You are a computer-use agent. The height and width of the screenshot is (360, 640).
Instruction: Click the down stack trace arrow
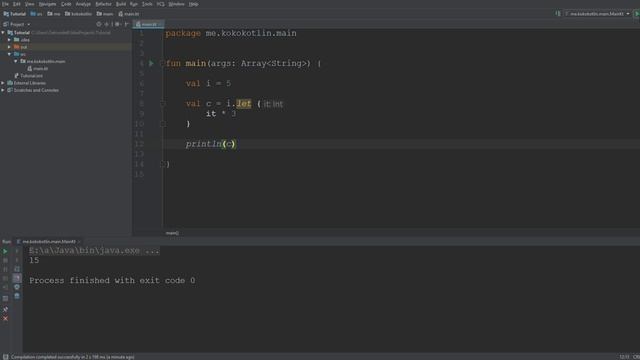coord(17,260)
